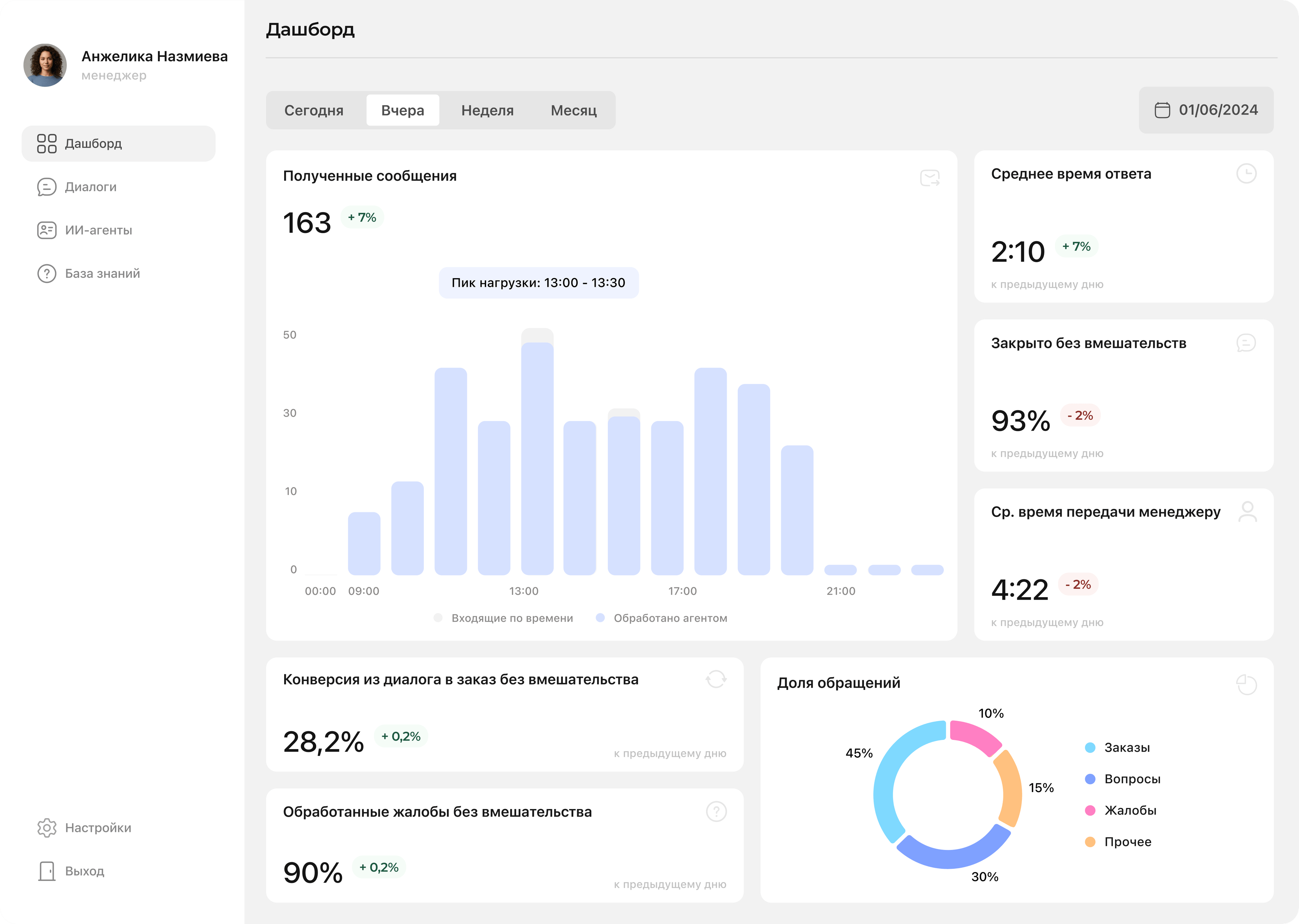This screenshot has width=1299, height=924.
Task: Open the 01/06/2024 date picker
Action: (1218, 110)
